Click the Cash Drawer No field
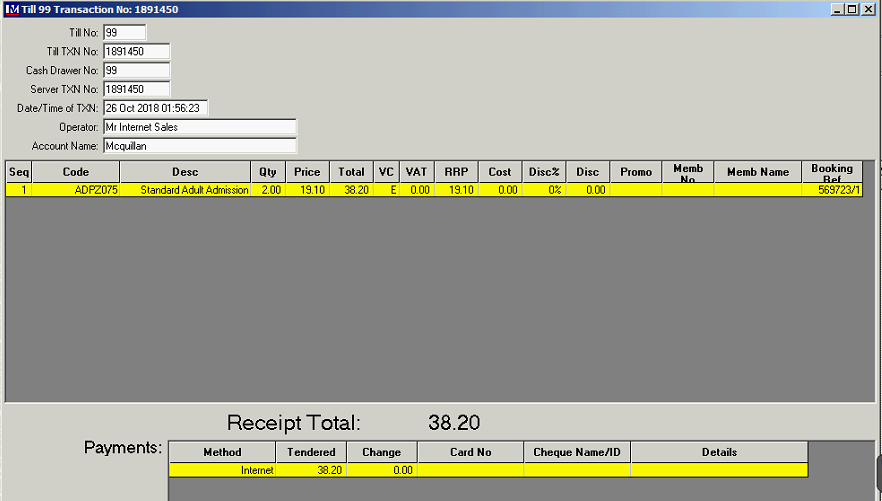Screen dimensions: 882x501 pos(137,70)
